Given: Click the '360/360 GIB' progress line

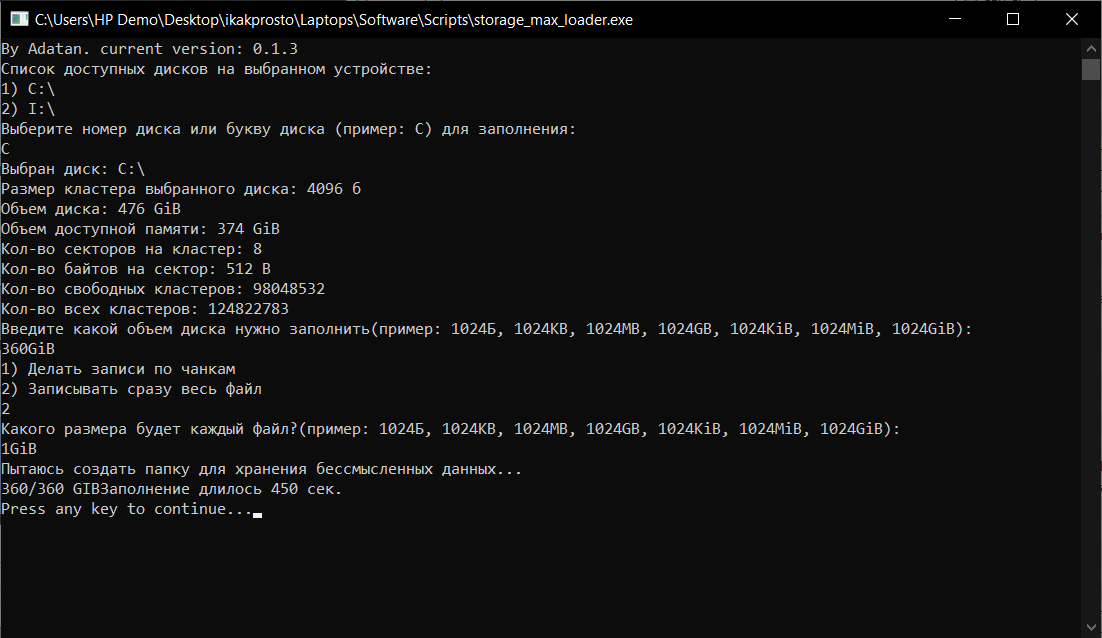Looking at the screenshot, I should tap(171, 489).
